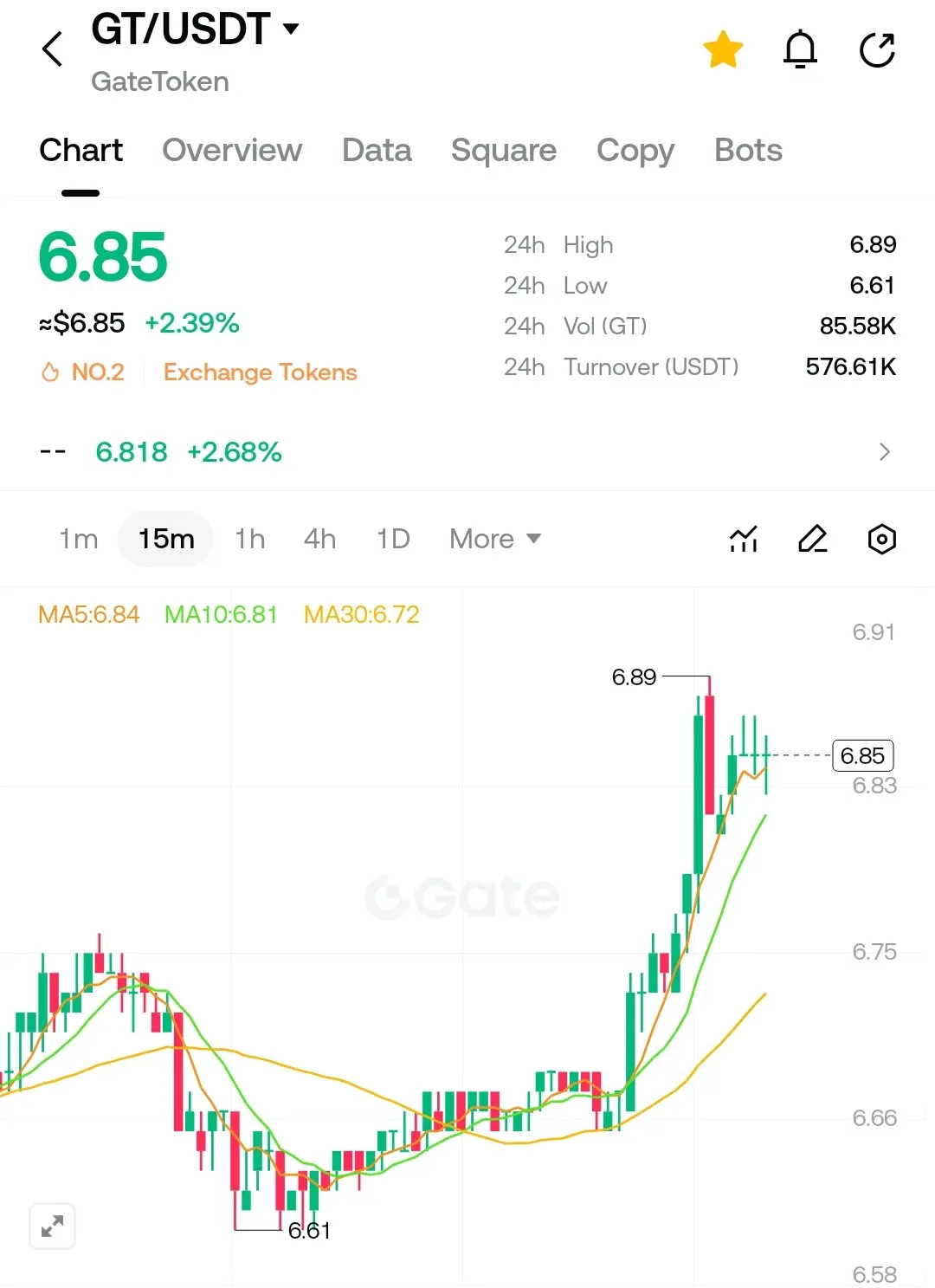Tap the 6.61 low marker on chart
Image resolution: width=935 pixels, height=1288 pixels.
(309, 1230)
